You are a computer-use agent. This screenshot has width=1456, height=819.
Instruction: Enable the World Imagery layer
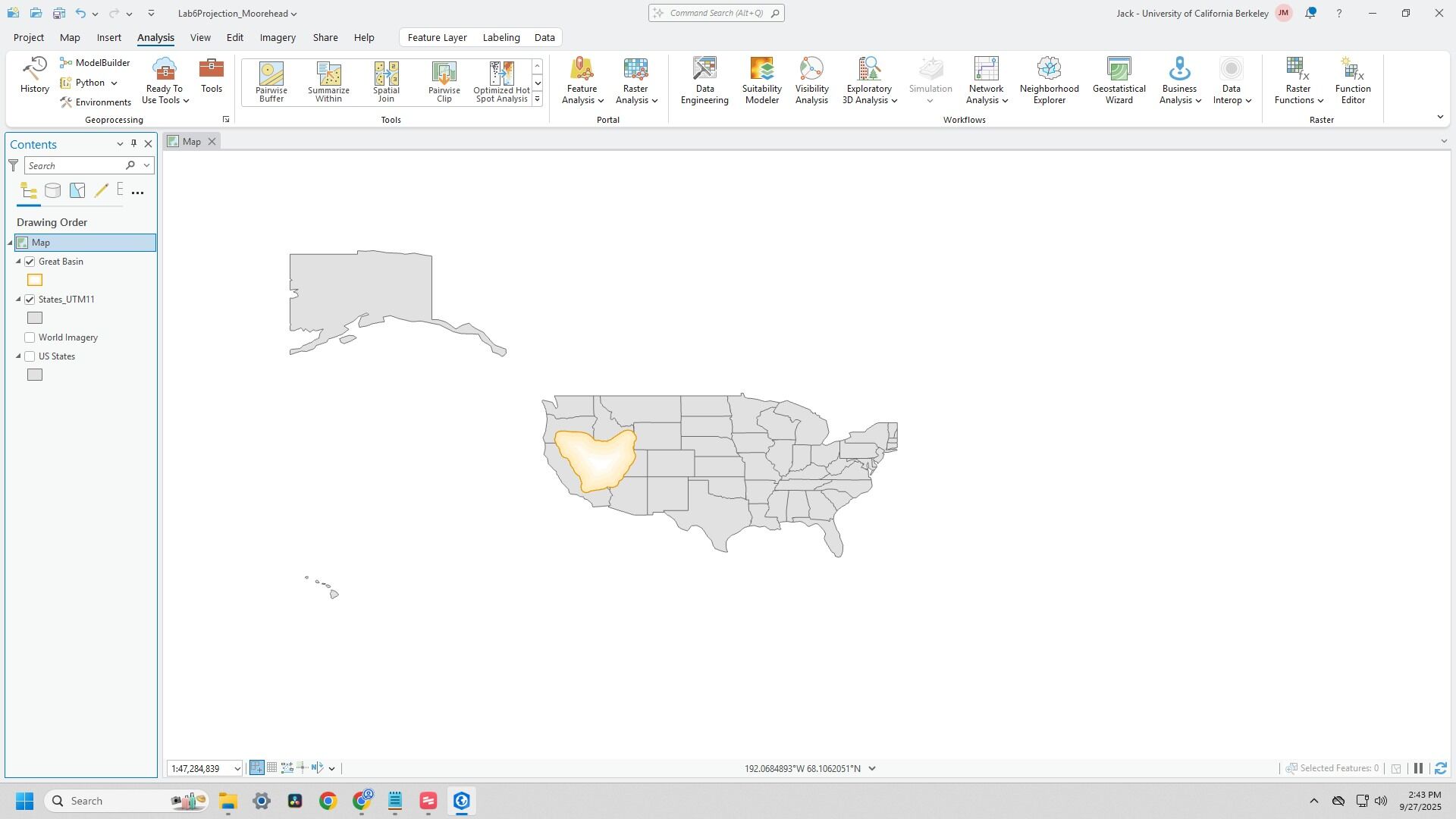point(30,337)
